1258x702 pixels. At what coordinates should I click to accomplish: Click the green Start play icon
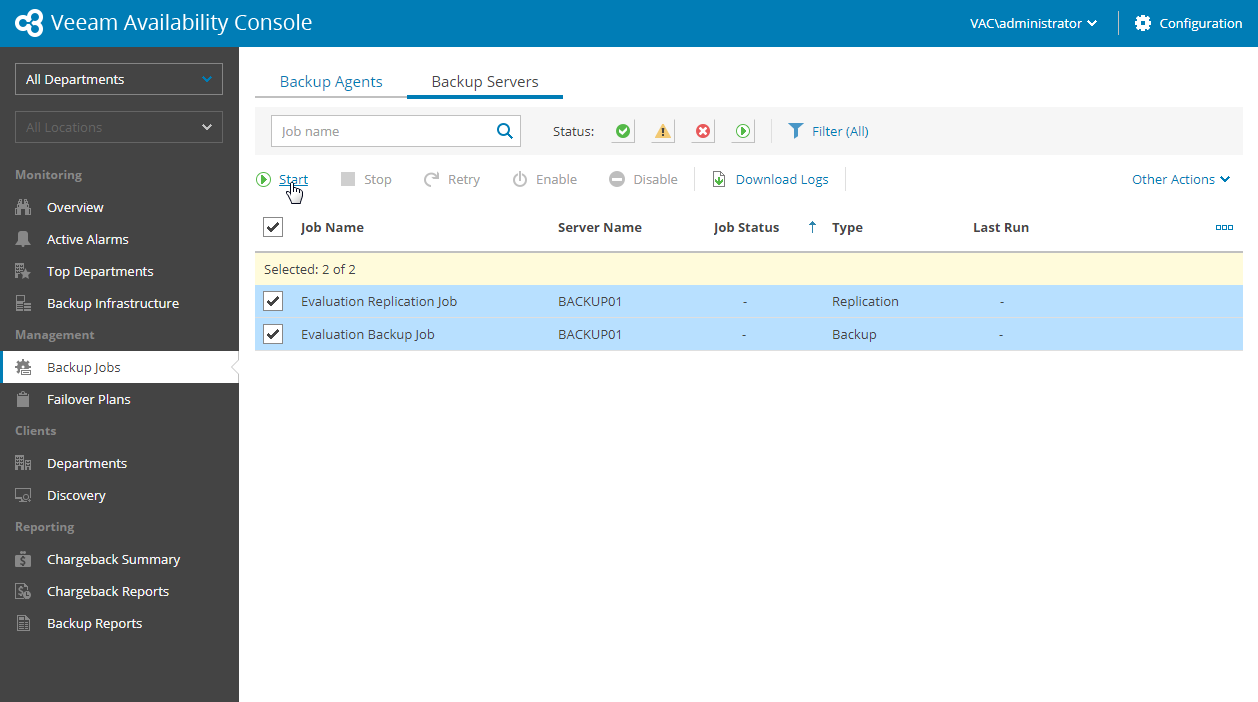pos(263,179)
